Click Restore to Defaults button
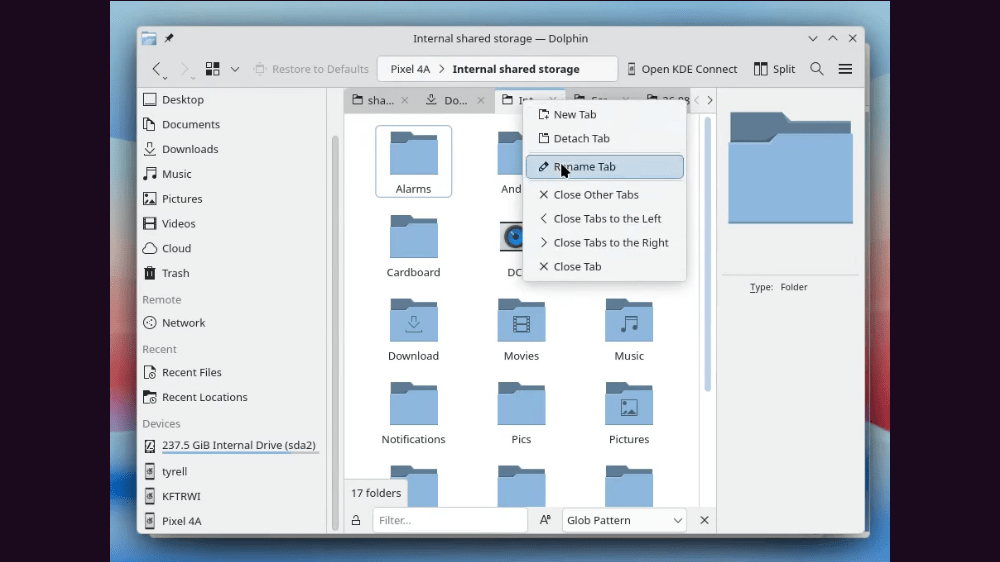1000x562 pixels. (311, 69)
